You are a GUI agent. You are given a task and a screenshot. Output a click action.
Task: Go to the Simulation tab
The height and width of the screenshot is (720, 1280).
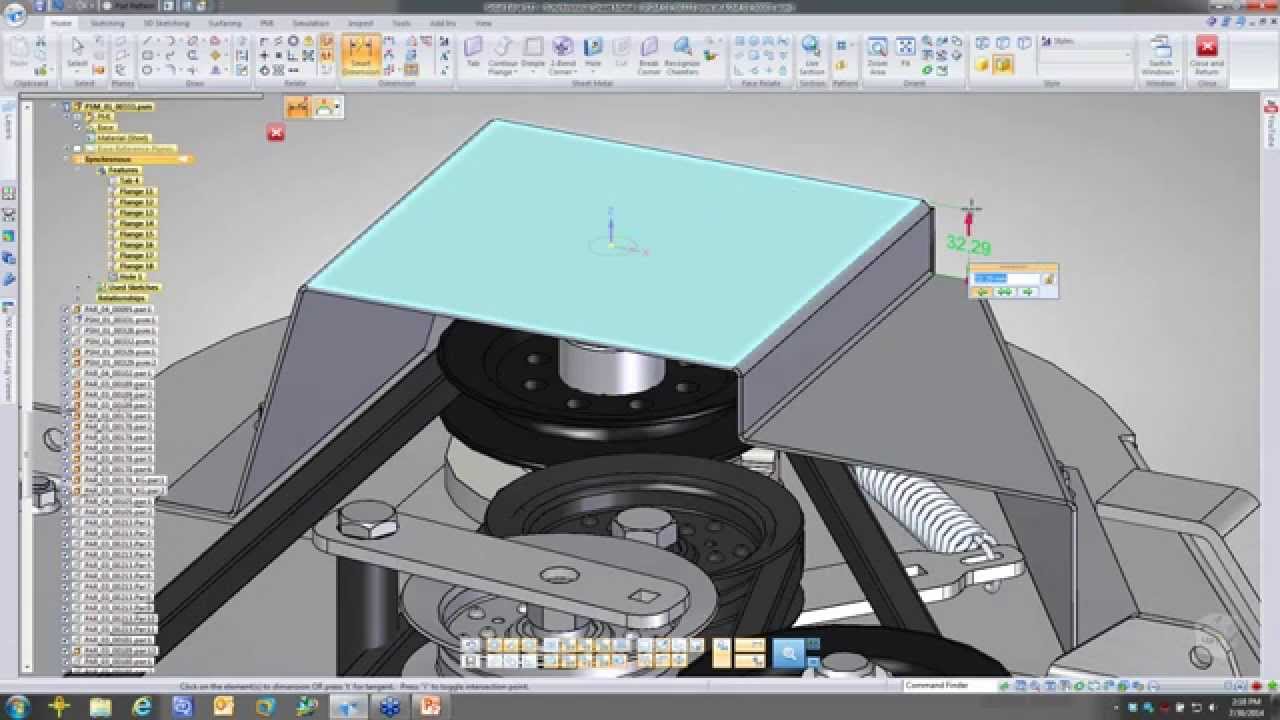(311, 22)
